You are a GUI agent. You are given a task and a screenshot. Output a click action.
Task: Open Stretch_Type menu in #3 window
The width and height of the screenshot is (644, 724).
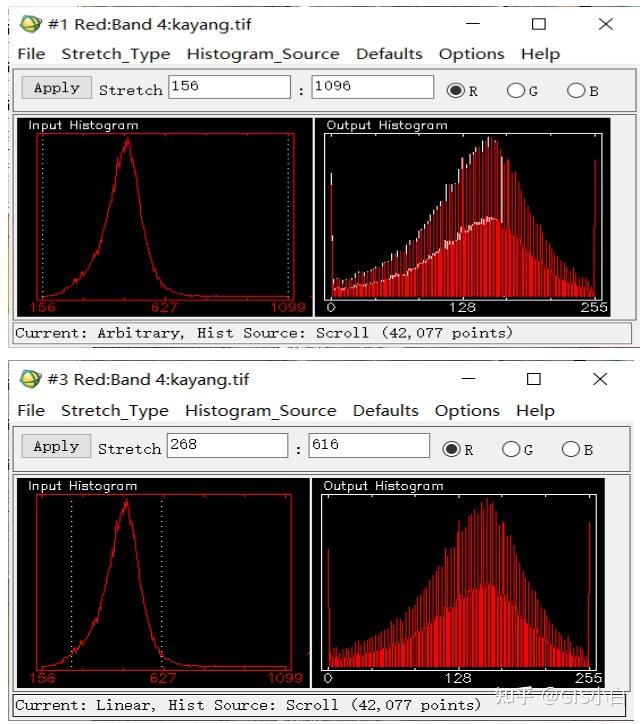click(115, 410)
